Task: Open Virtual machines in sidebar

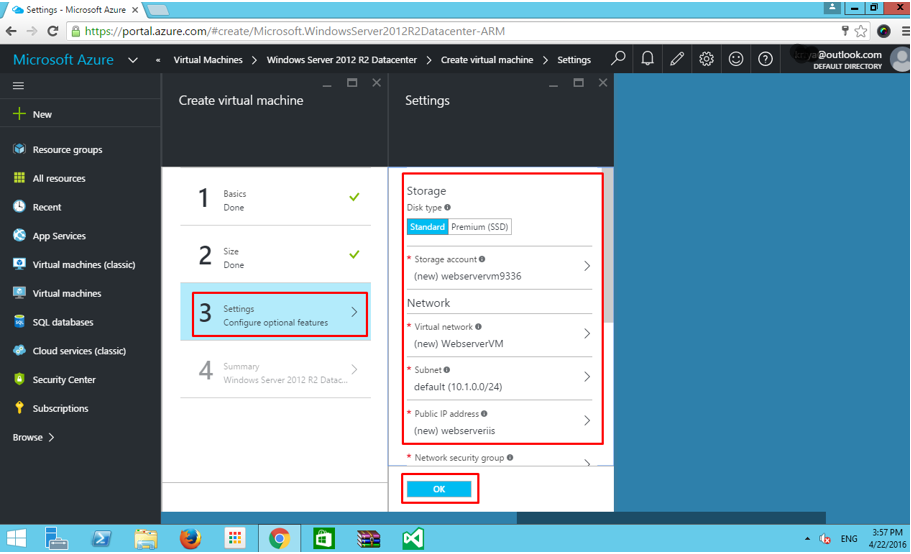Action: coord(67,293)
